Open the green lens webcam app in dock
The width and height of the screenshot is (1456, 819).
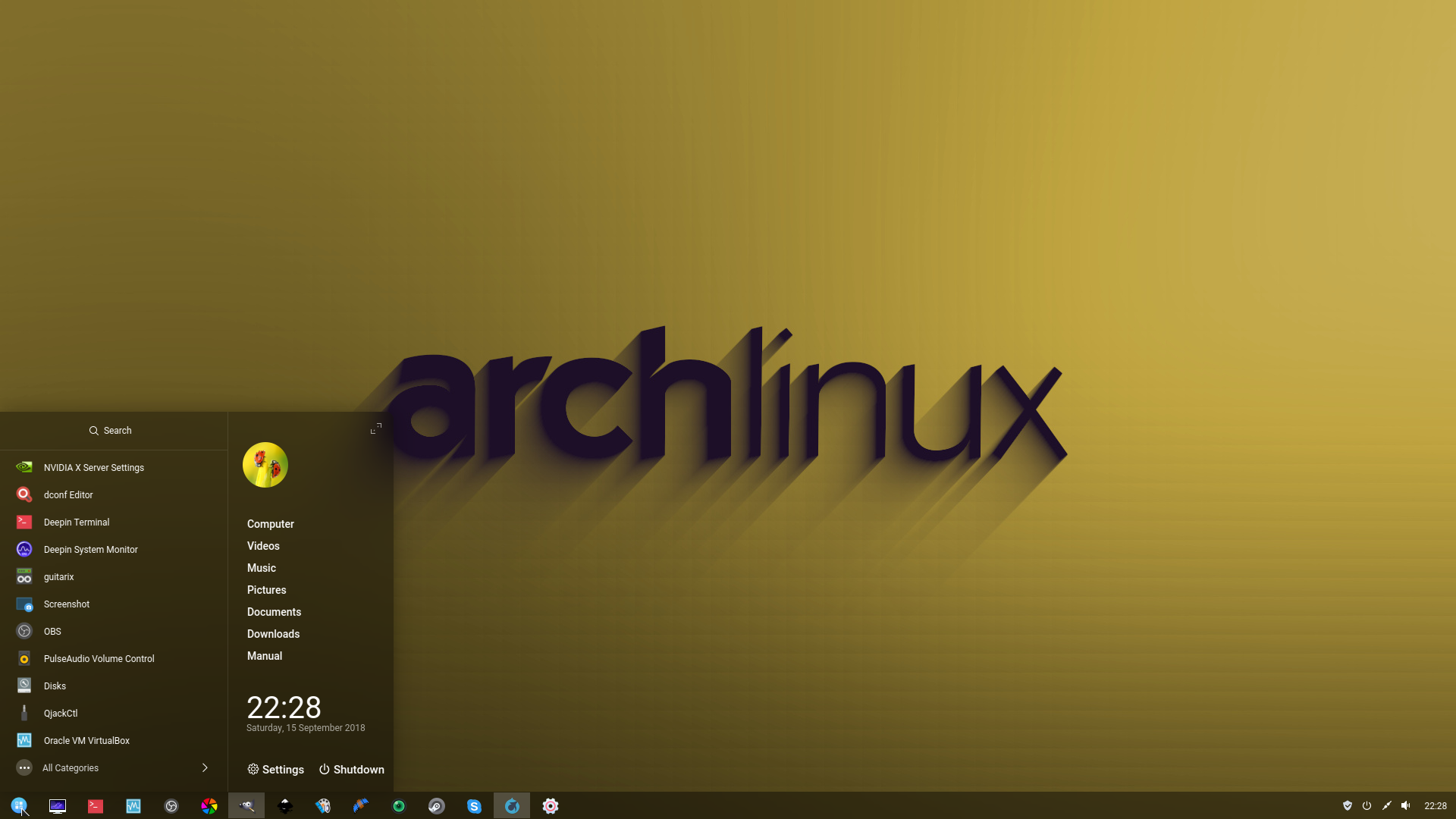[x=399, y=805]
